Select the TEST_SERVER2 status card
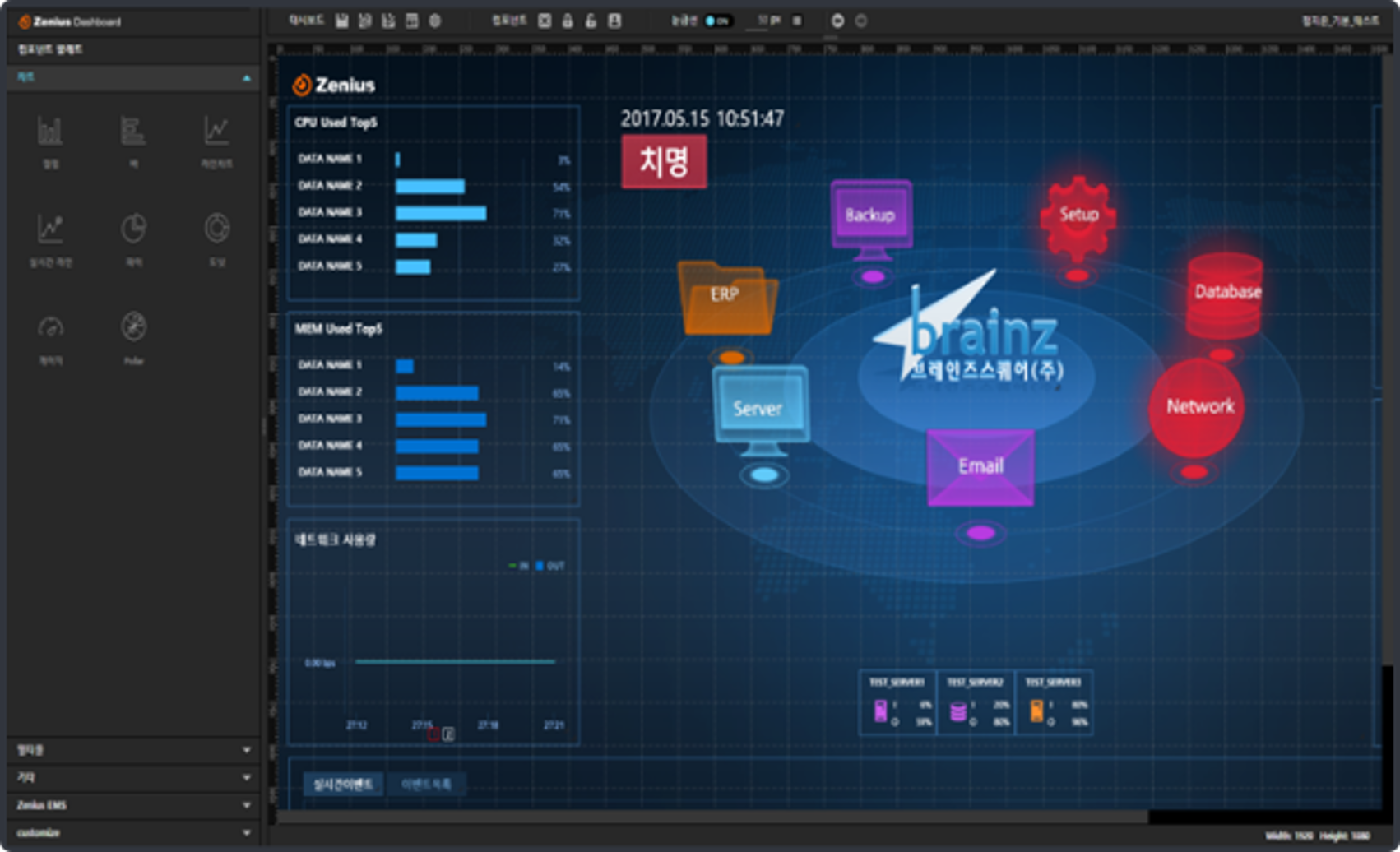Image resolution: width=1400 pixels, height=852 pixels. pyautogui.click(x=976, y=704)
